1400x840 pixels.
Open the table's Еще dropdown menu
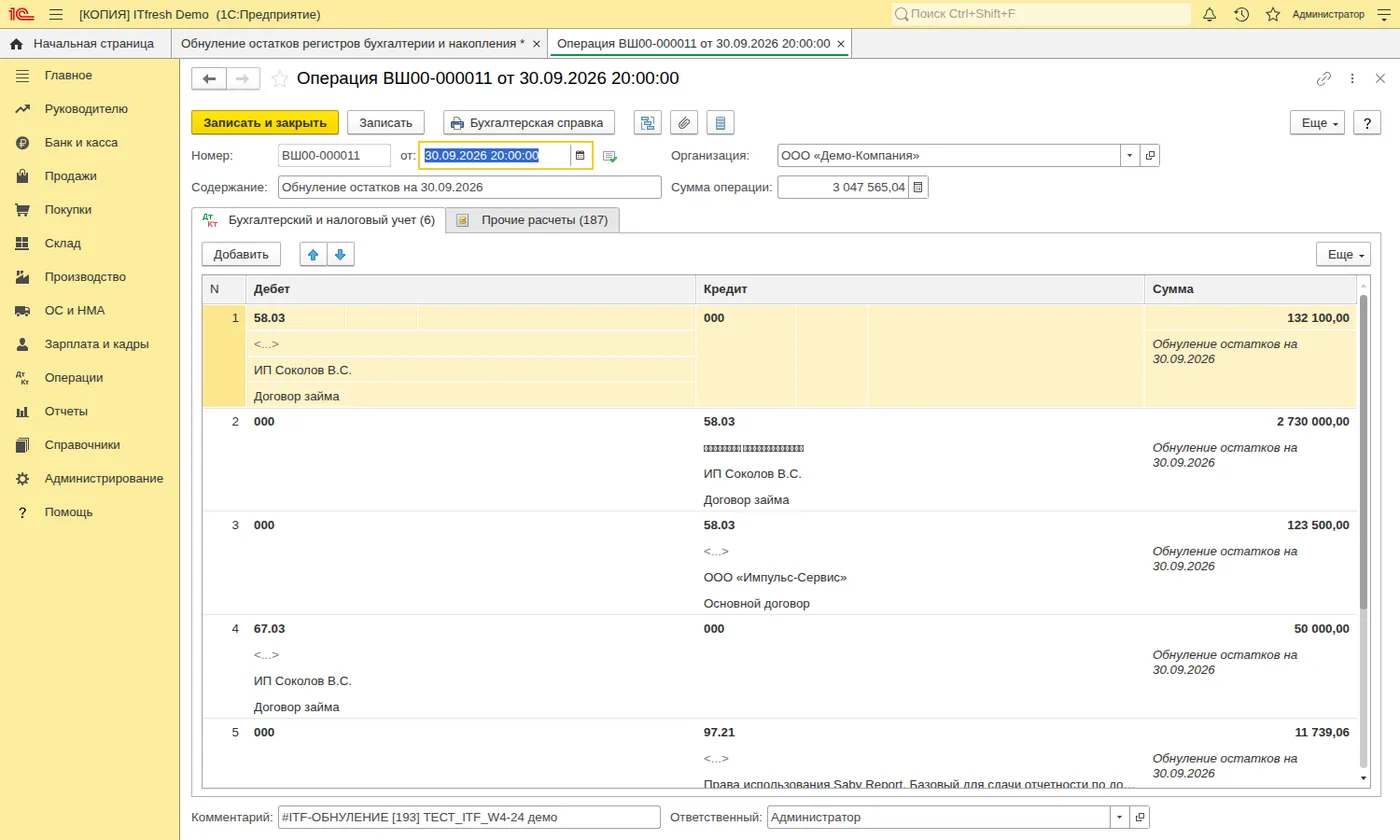pyautogui.click(x=1343, y=254)
